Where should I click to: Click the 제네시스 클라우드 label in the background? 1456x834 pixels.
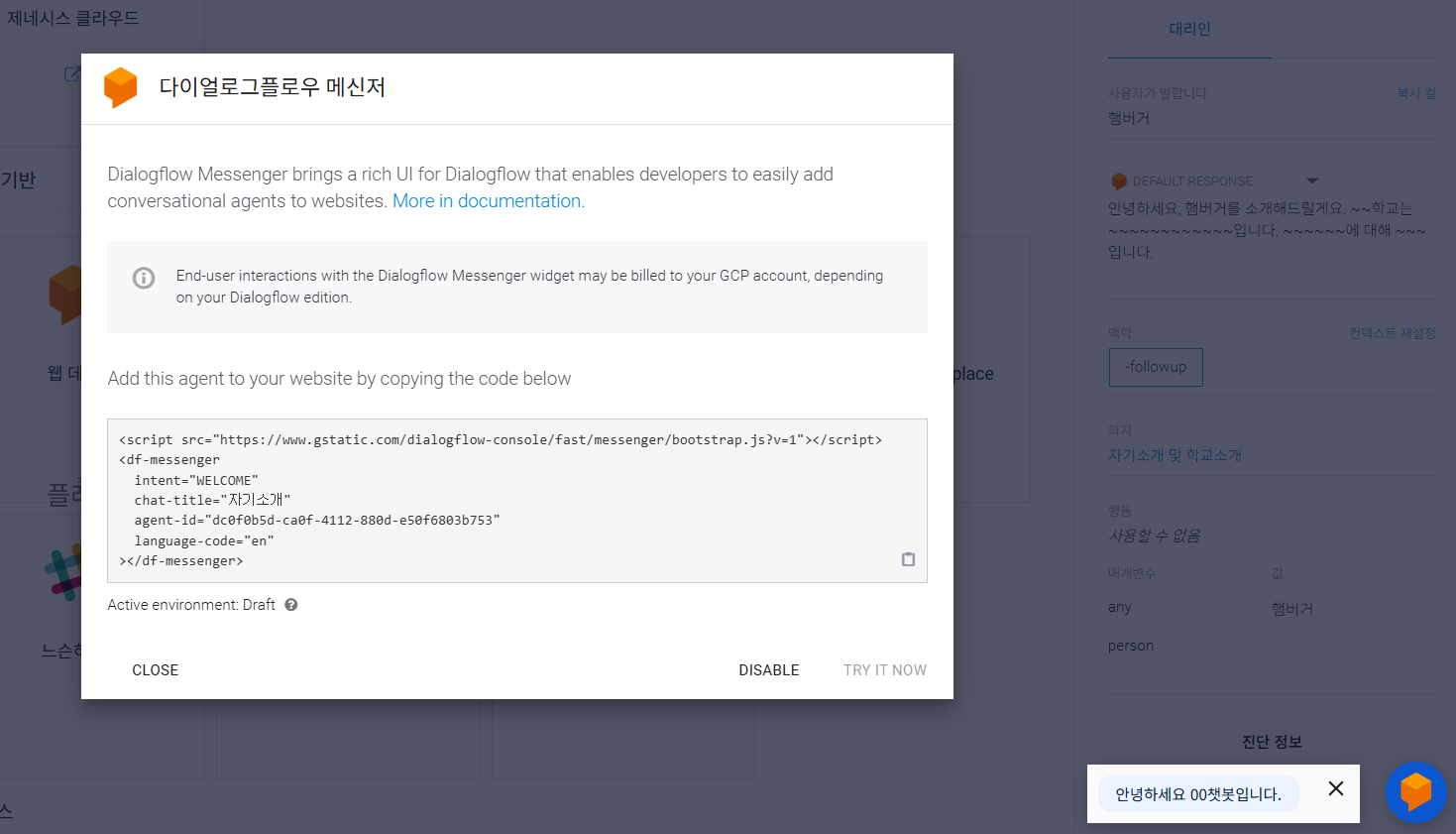pyautogui.click(x=73, y=18)
